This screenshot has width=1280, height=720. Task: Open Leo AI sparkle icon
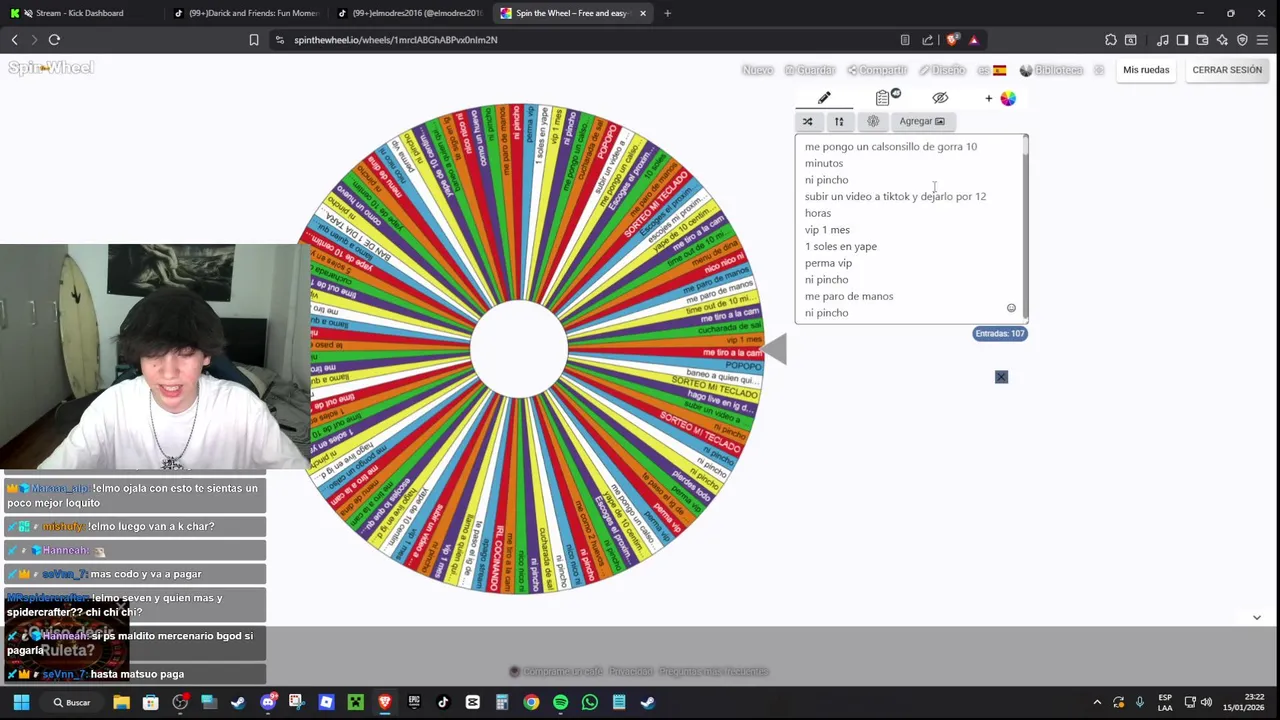coord(1222,40)
